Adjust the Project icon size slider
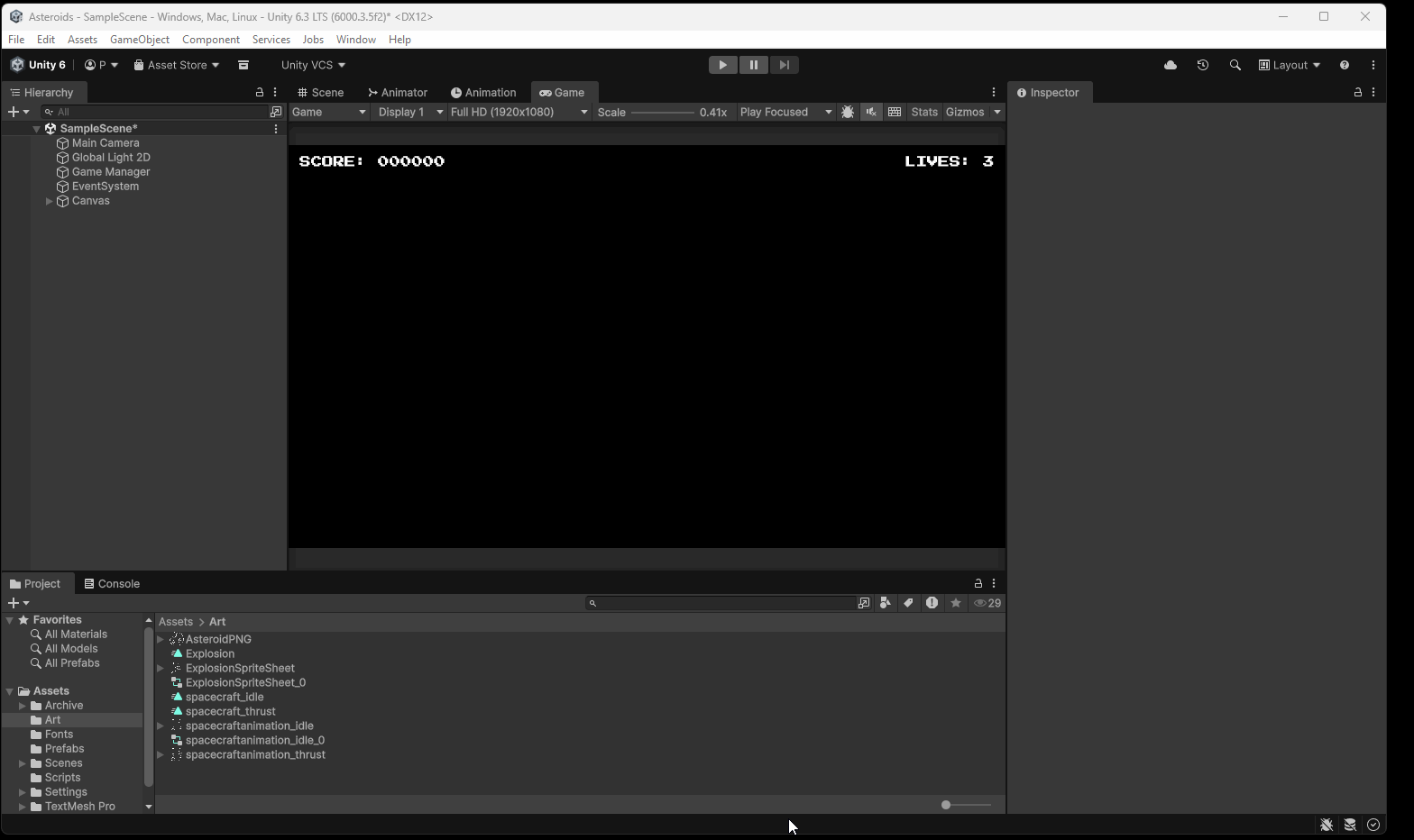The width and height of the screenshot is (1414, 840). point(966,805)
